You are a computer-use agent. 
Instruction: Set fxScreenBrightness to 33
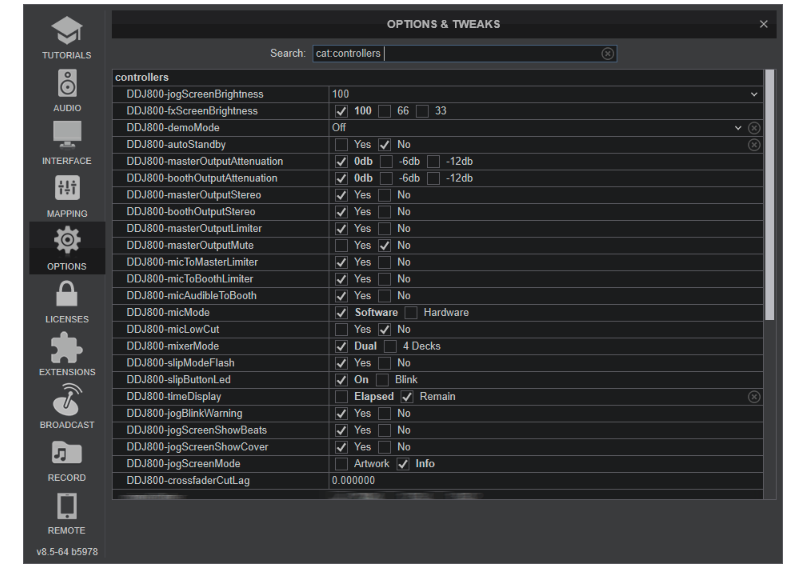click(422, 111)
